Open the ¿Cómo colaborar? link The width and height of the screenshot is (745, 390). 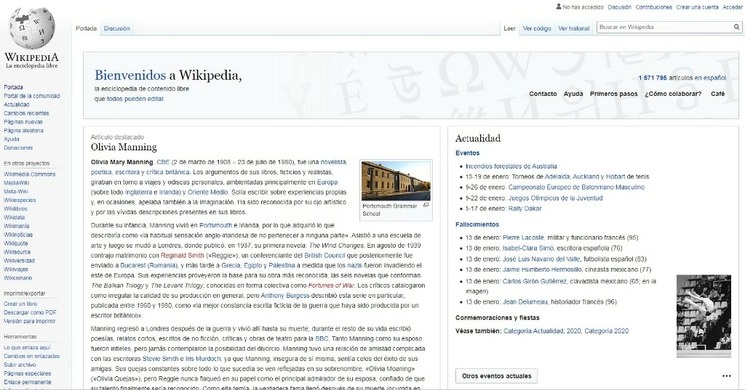coord(673,94)
